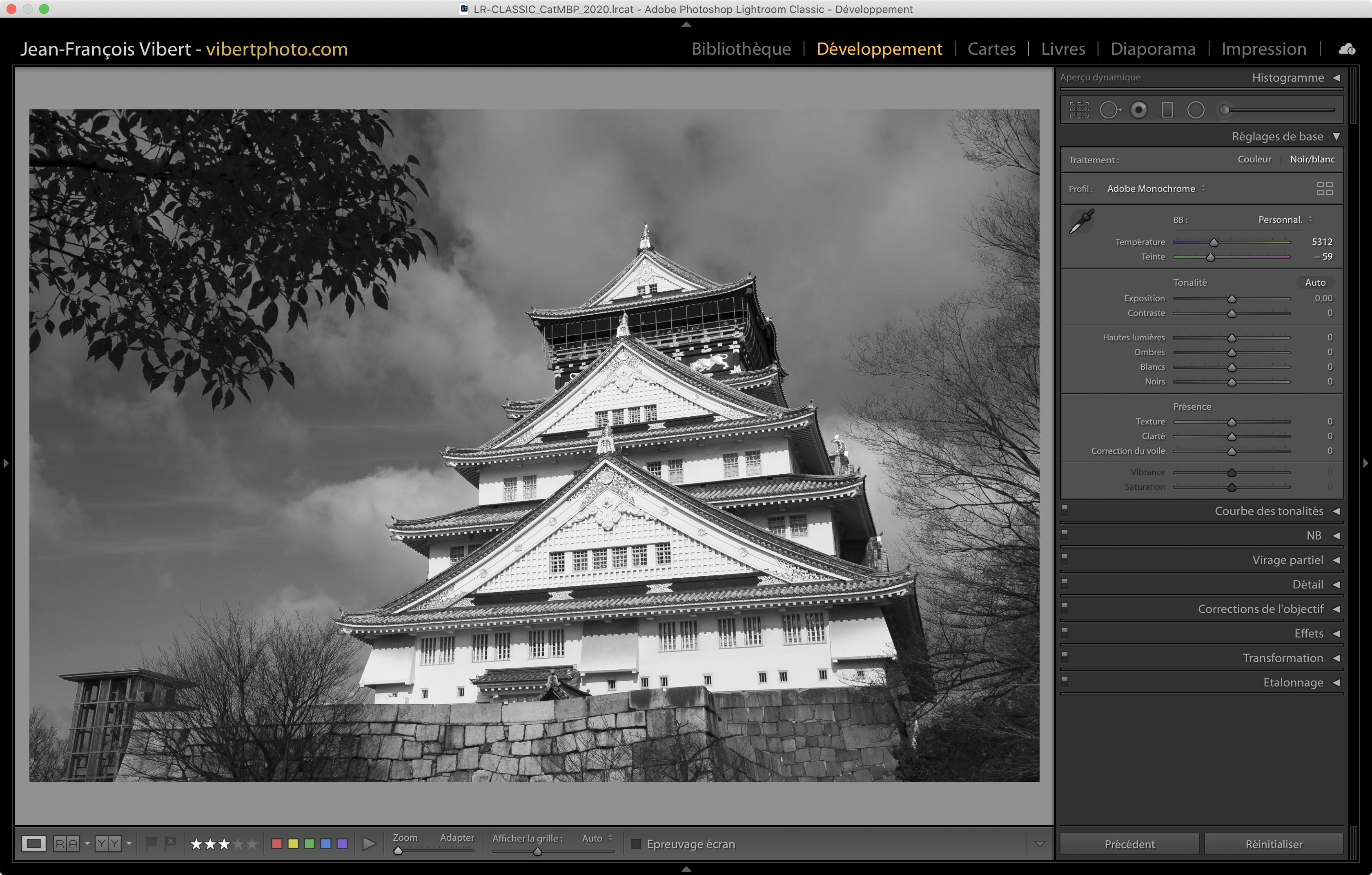Enable the Epreuvage écran checkbox
This screenshot has width=1372, height=875.
click(x=637, y=844)
